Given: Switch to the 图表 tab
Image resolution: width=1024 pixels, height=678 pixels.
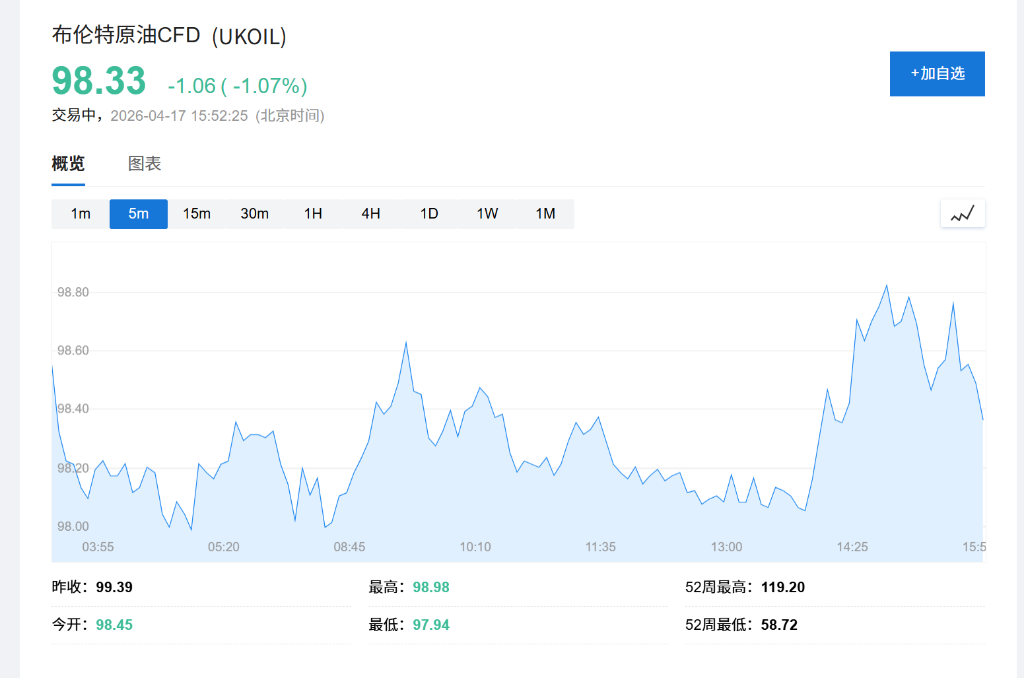Looking at the screenshot, I should (146, 163).
